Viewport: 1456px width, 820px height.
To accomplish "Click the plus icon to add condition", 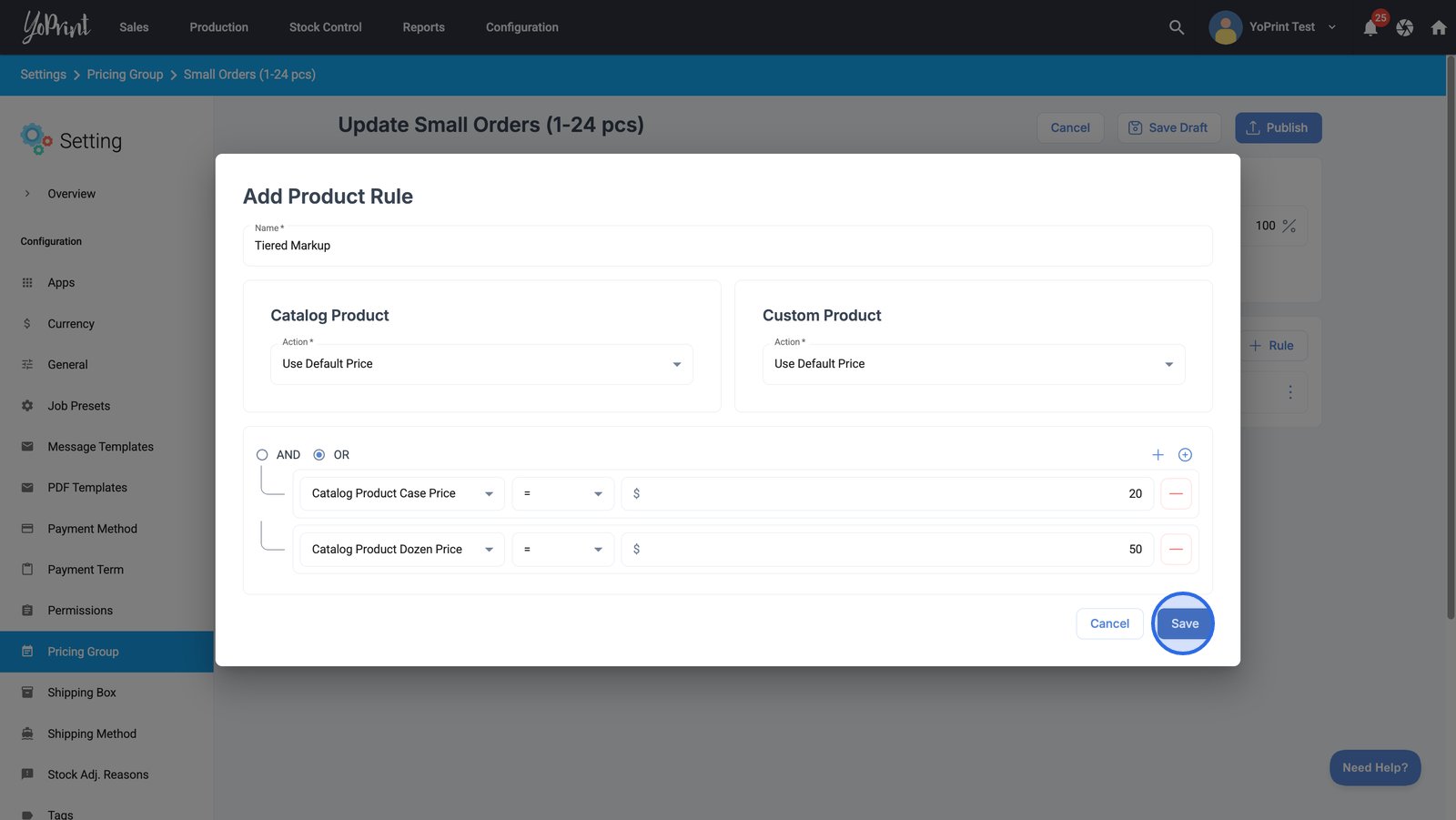I will [x=1158, y=455].
